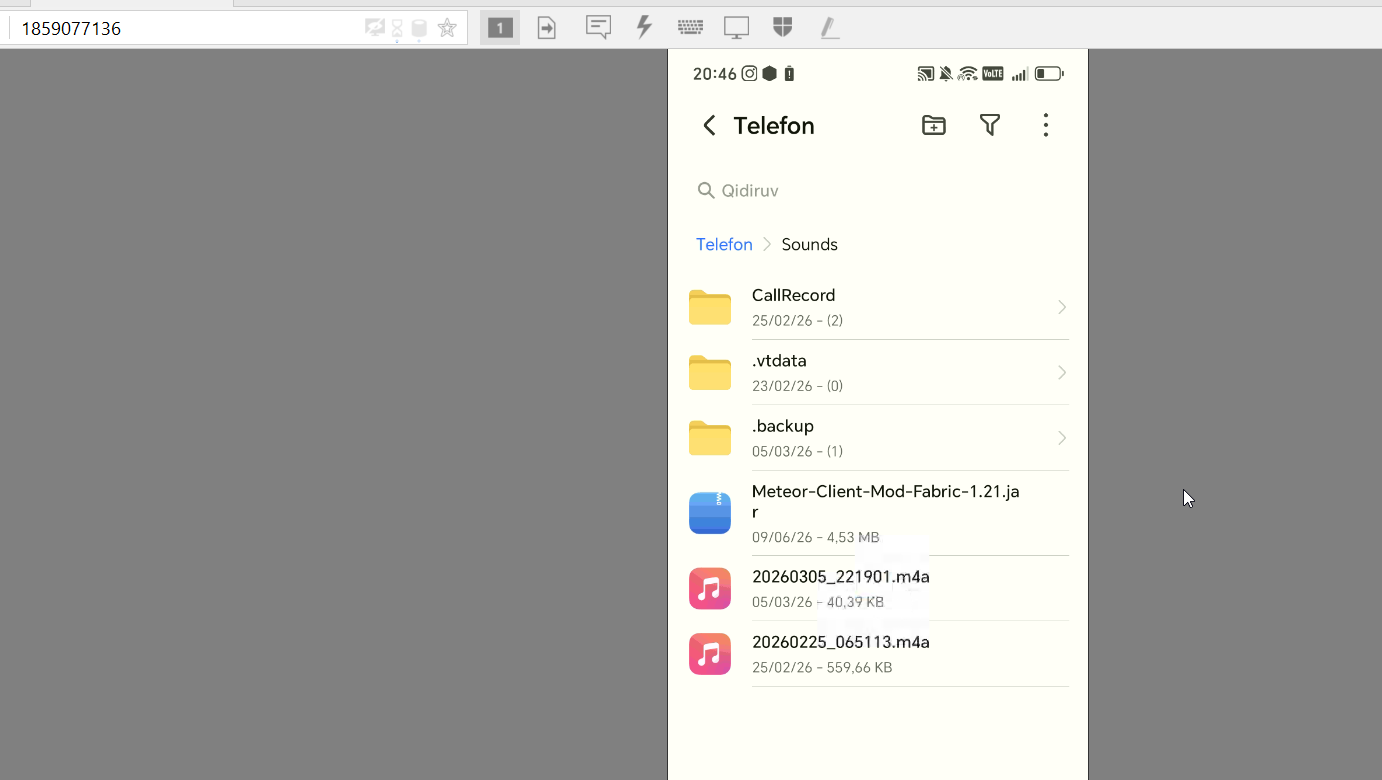Viewport: 1382px width, 780px height.
Task: Open Meteor-Client-Mod-Fabric-1.21.jar file
Action: (x=878, y=513)
